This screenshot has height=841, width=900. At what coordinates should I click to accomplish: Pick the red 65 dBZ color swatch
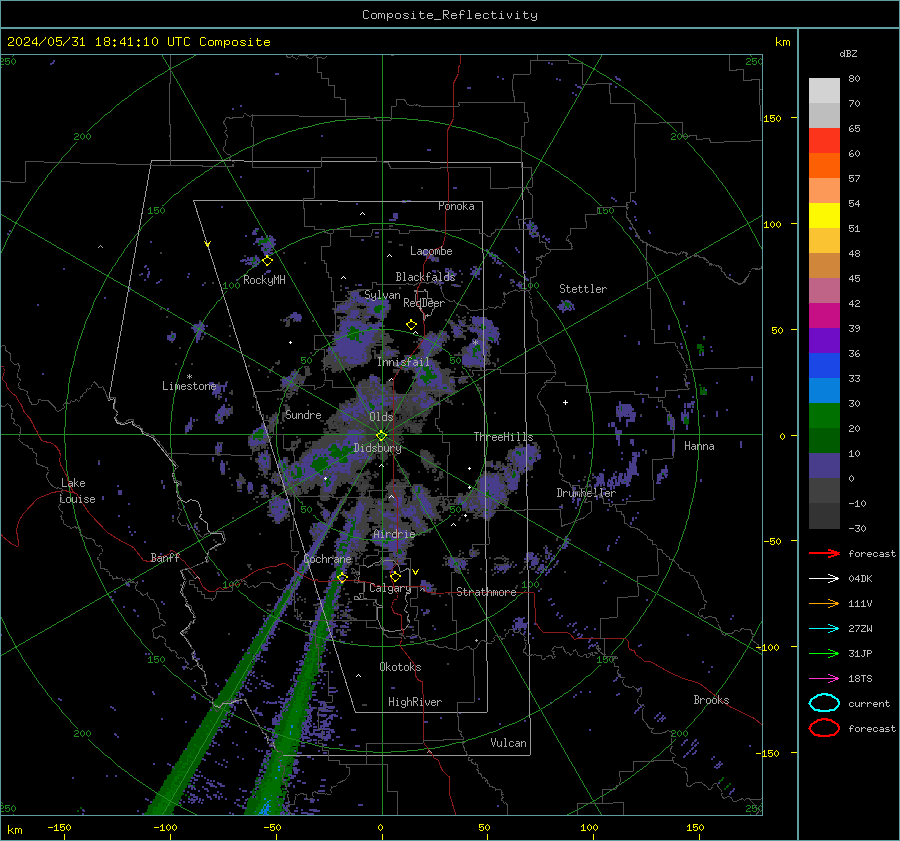point(824,140)
